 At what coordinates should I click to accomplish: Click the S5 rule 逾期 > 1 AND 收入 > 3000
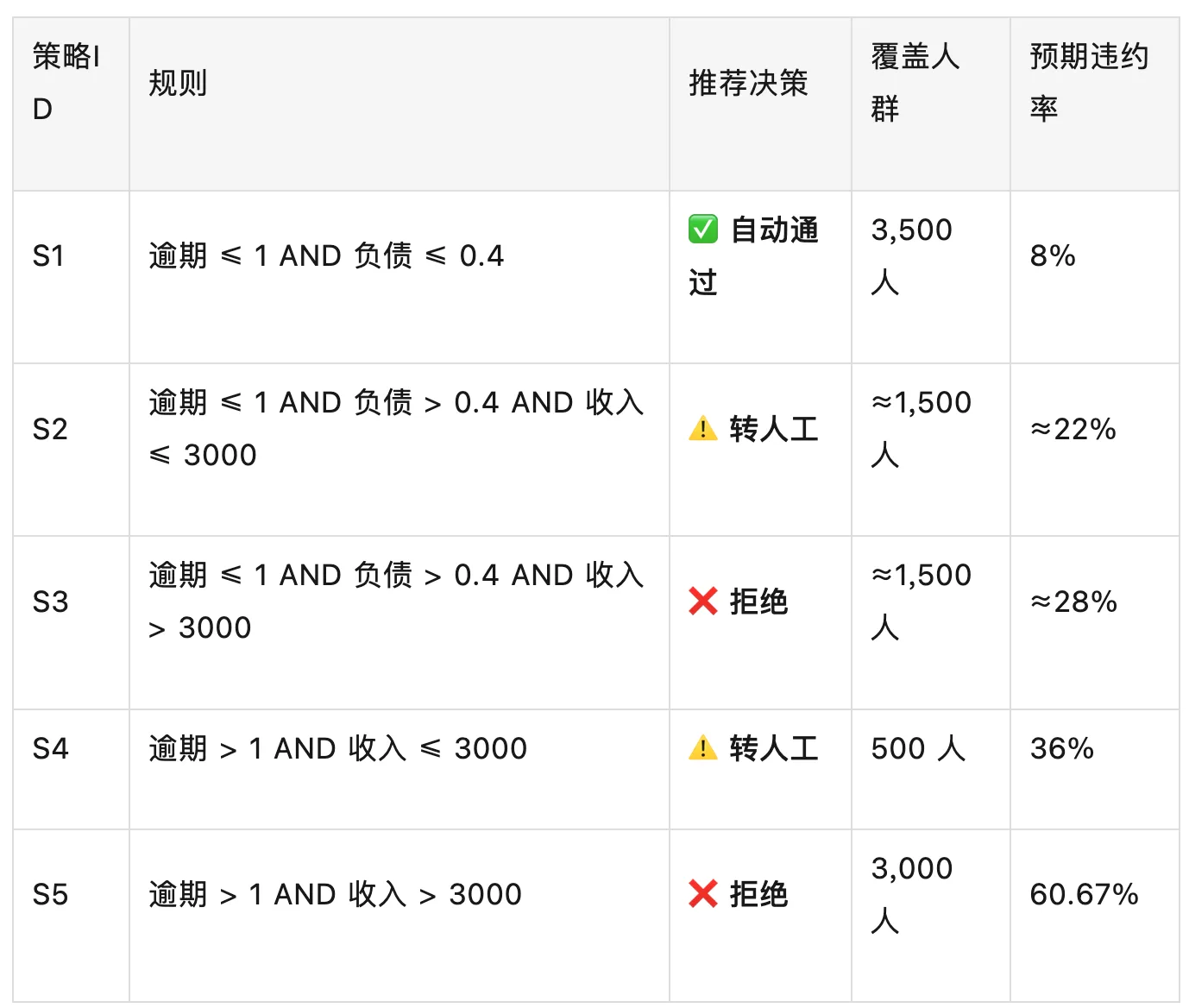[335, 894]
